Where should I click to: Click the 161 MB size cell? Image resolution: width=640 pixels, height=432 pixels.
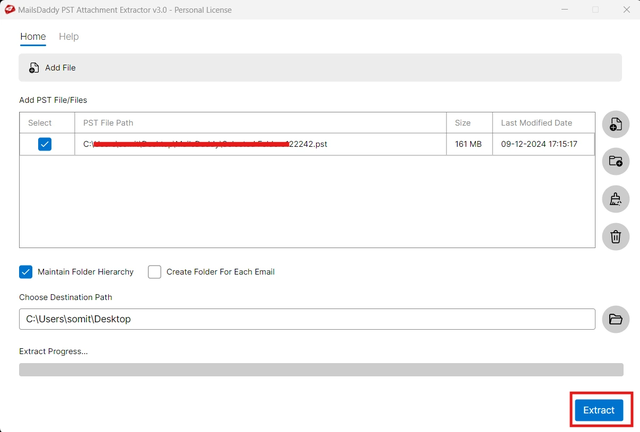[469, 144]
